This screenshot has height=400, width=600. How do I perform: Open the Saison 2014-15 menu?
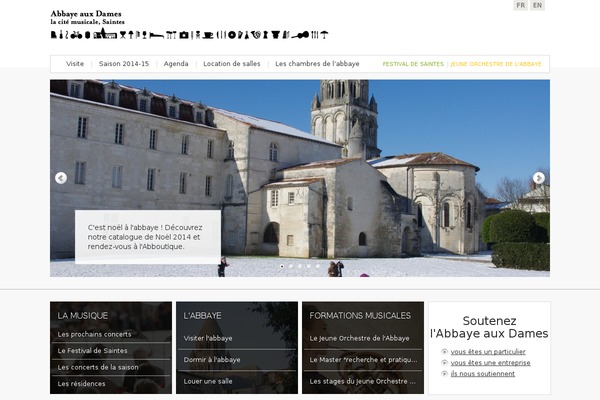coord(124,64)
